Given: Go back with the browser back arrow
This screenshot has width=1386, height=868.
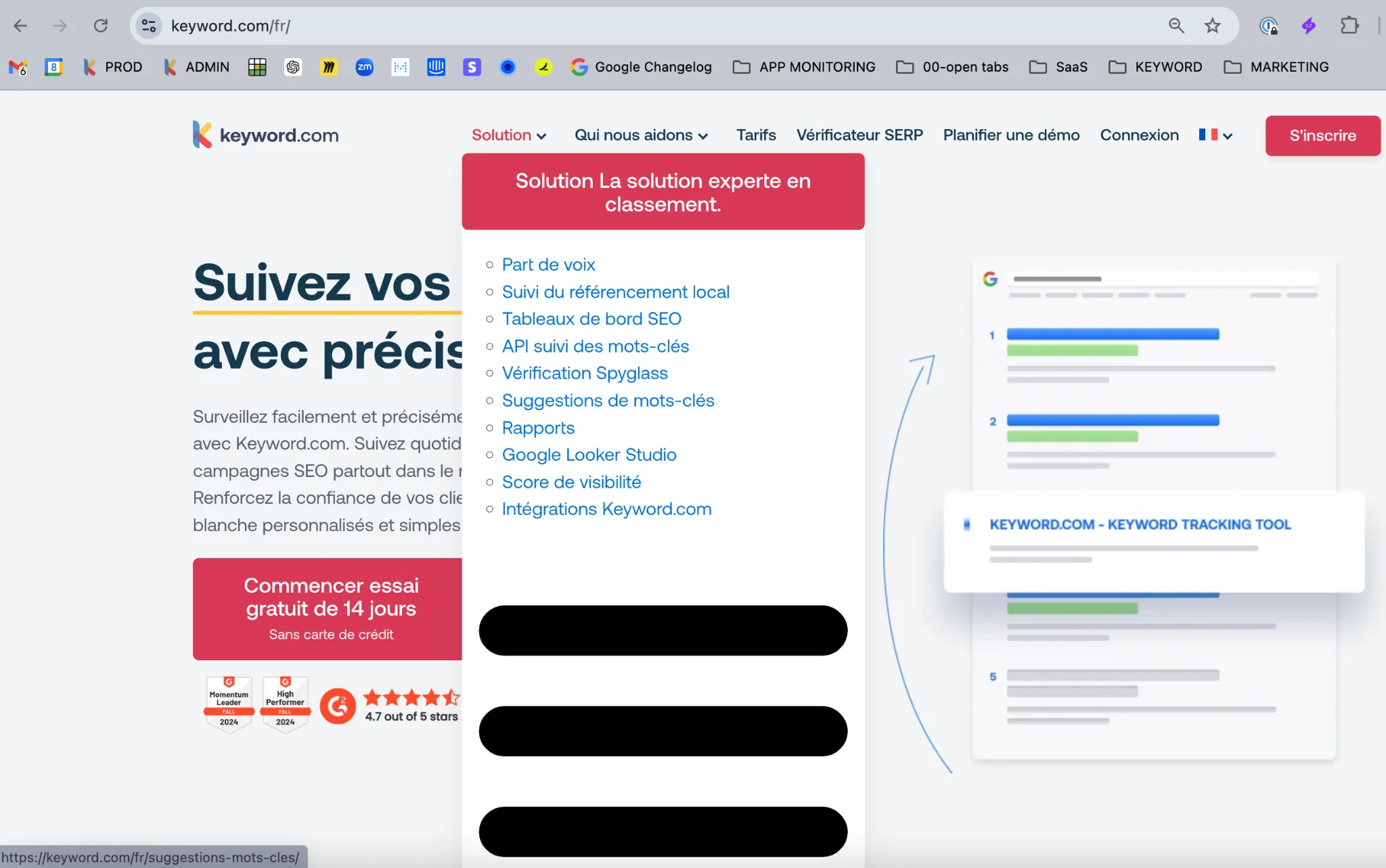Looking at the screenshot, I should point(20,26).
